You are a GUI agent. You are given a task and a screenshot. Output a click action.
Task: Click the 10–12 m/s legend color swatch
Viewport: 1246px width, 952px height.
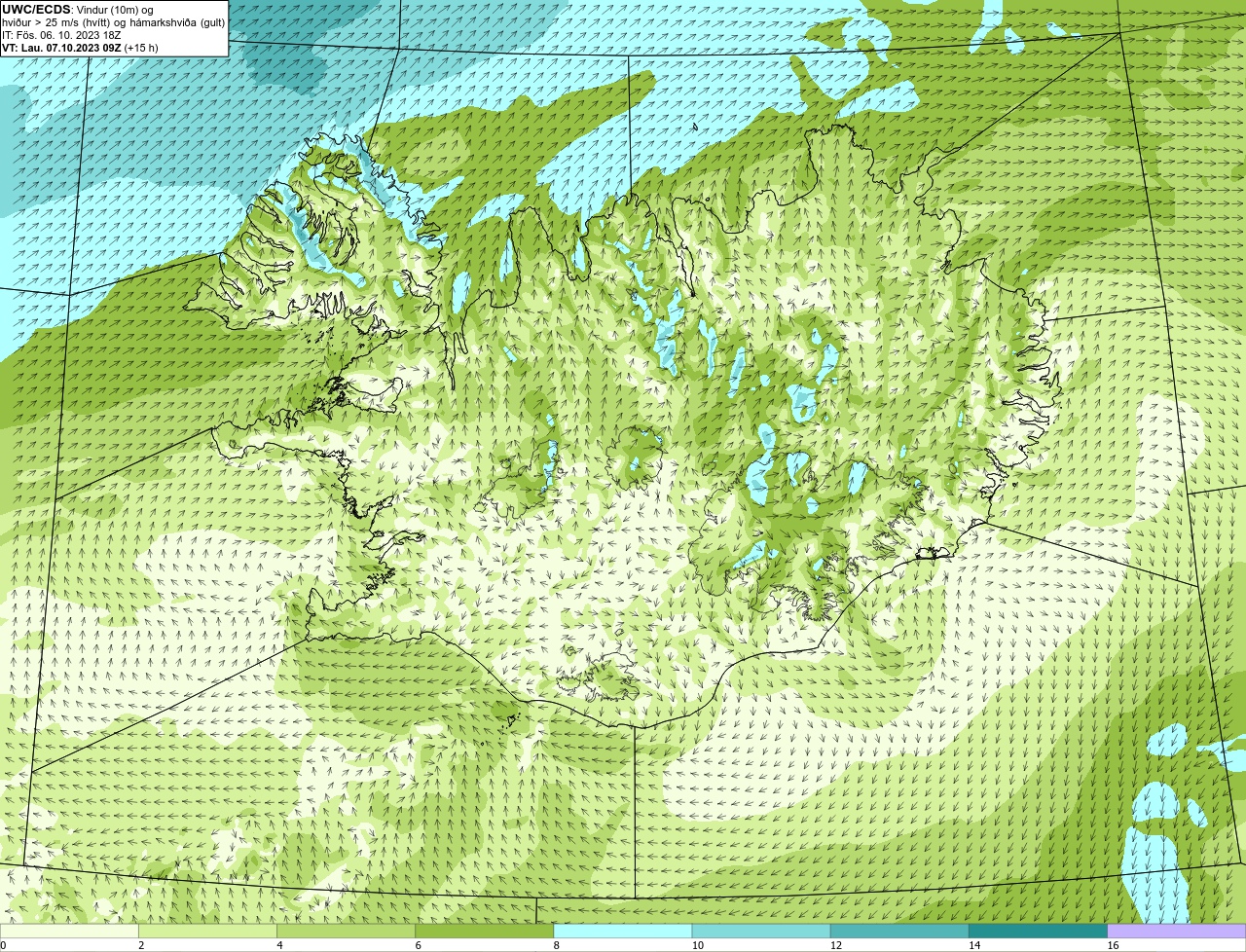[x=761, y=931]
